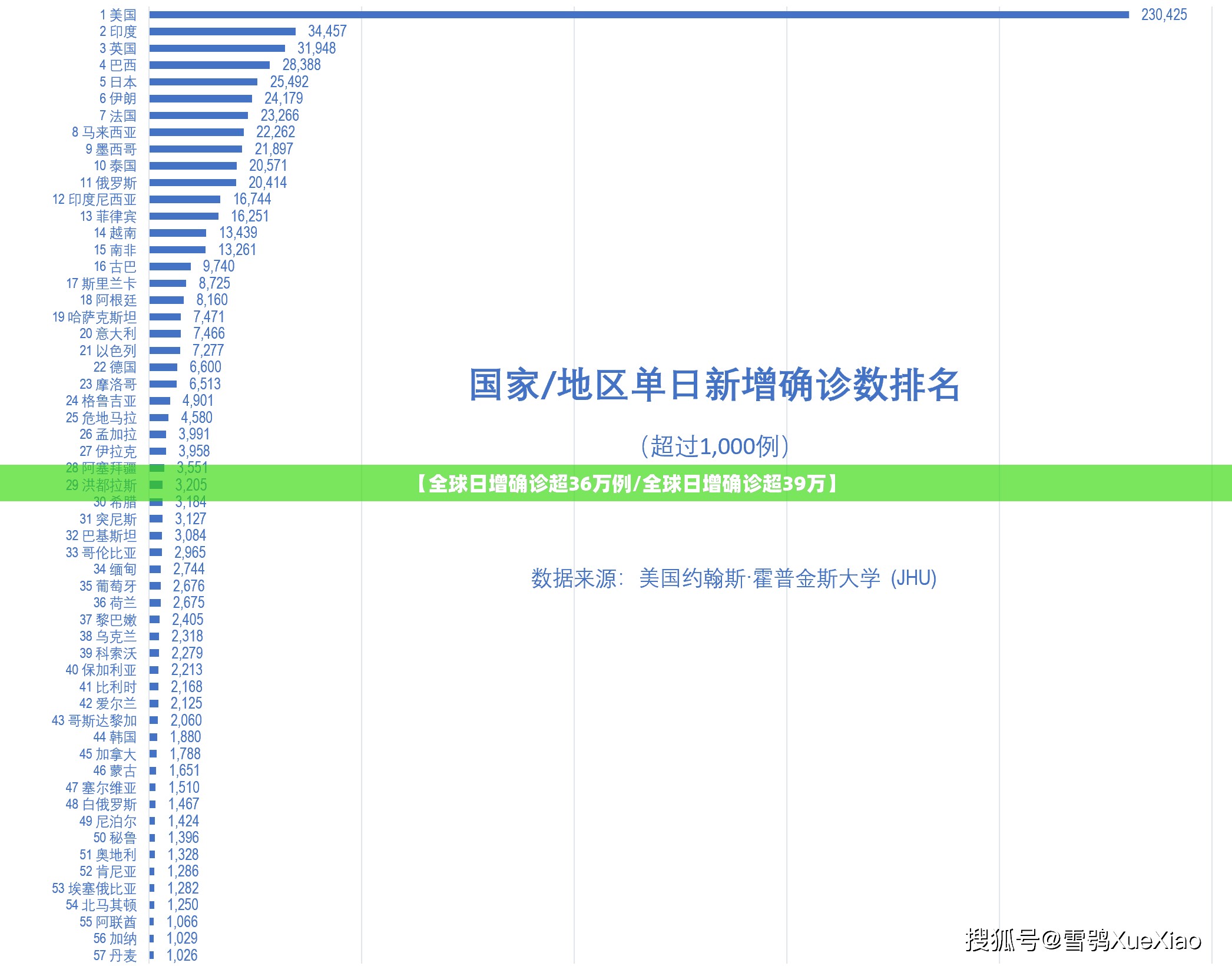Click the value 31,948
The width and height of the screenshot is (1232, 966).
(x=316, y=48)
